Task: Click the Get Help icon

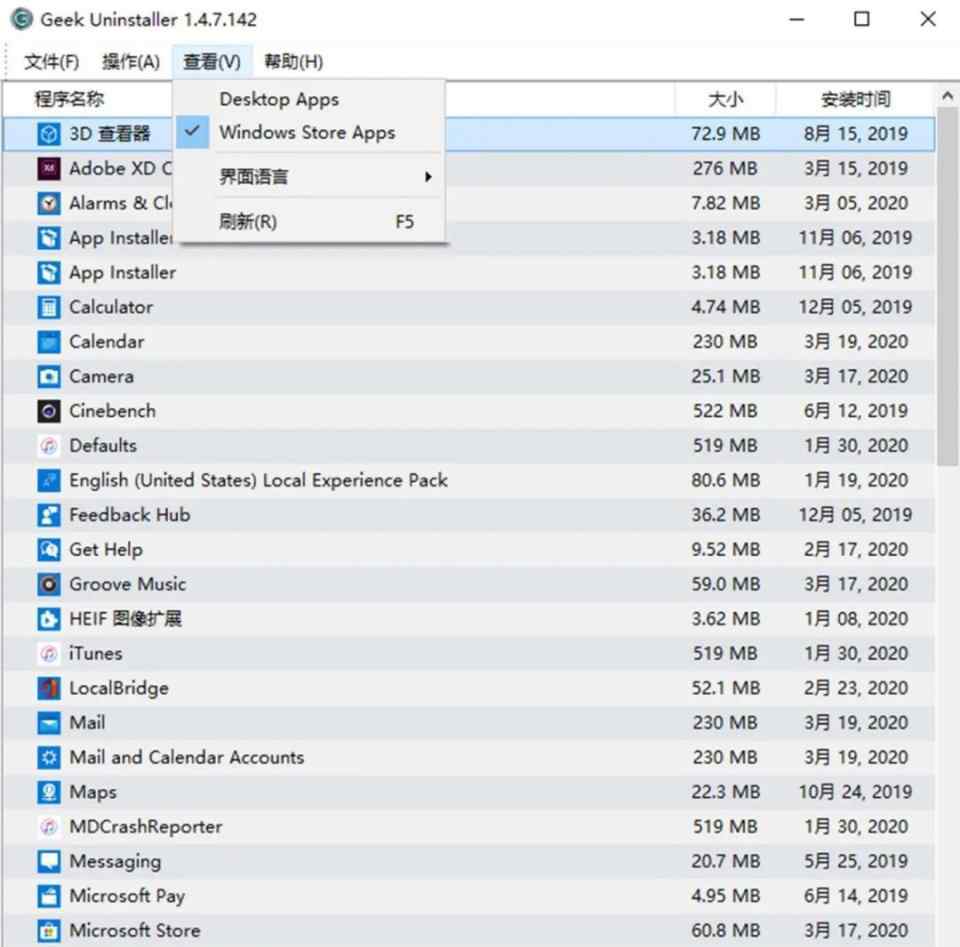Action: (48, 549)
